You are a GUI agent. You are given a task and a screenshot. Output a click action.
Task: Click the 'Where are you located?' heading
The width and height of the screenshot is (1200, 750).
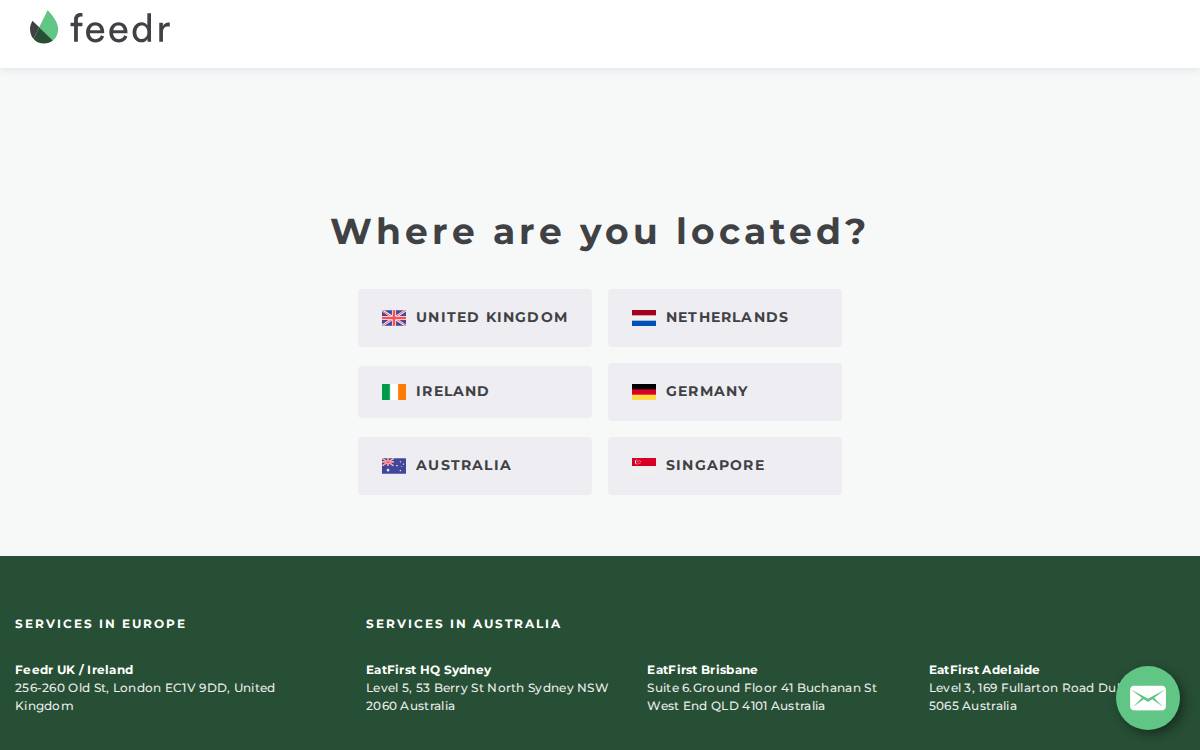coord(599,231)
